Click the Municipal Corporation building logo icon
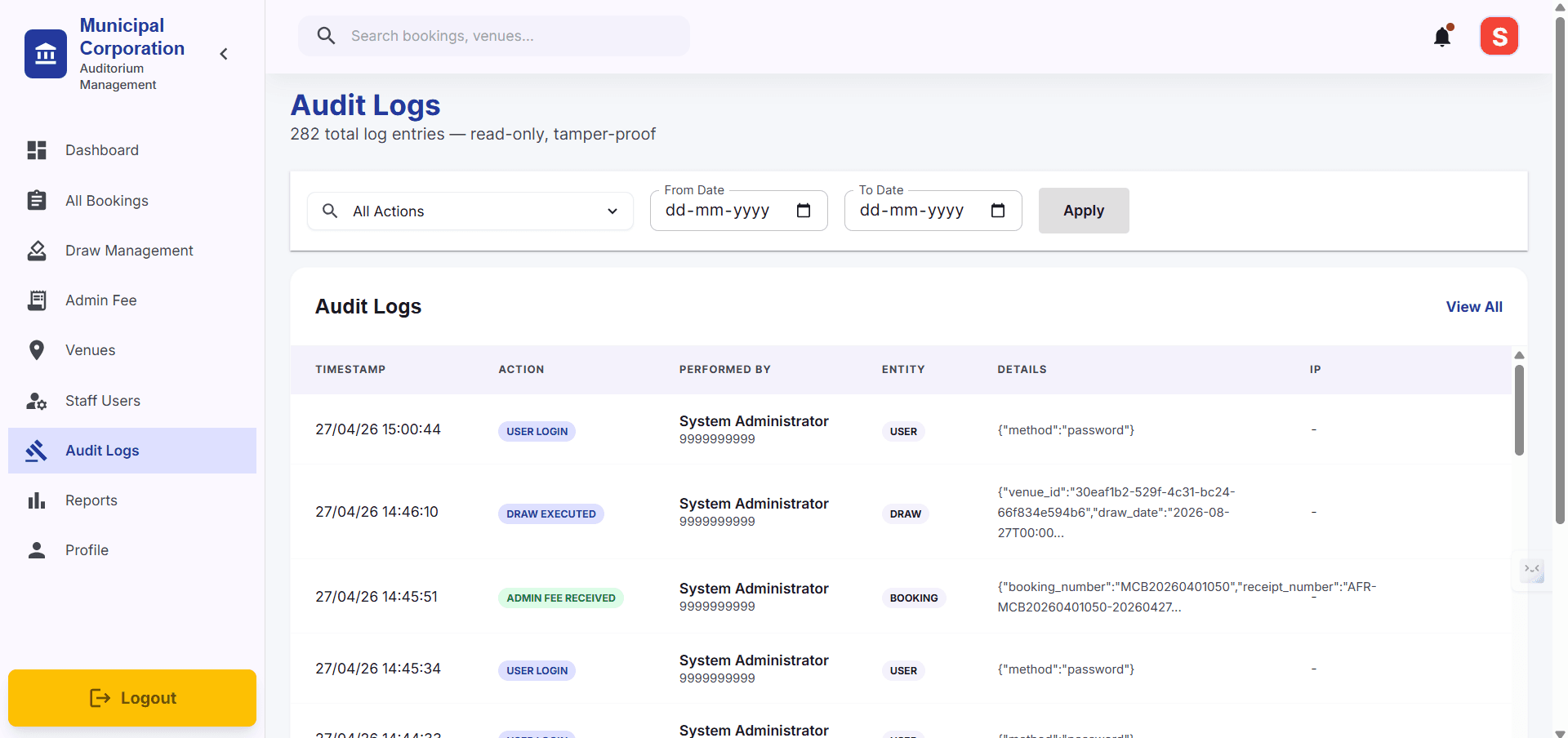 [46, 54]
